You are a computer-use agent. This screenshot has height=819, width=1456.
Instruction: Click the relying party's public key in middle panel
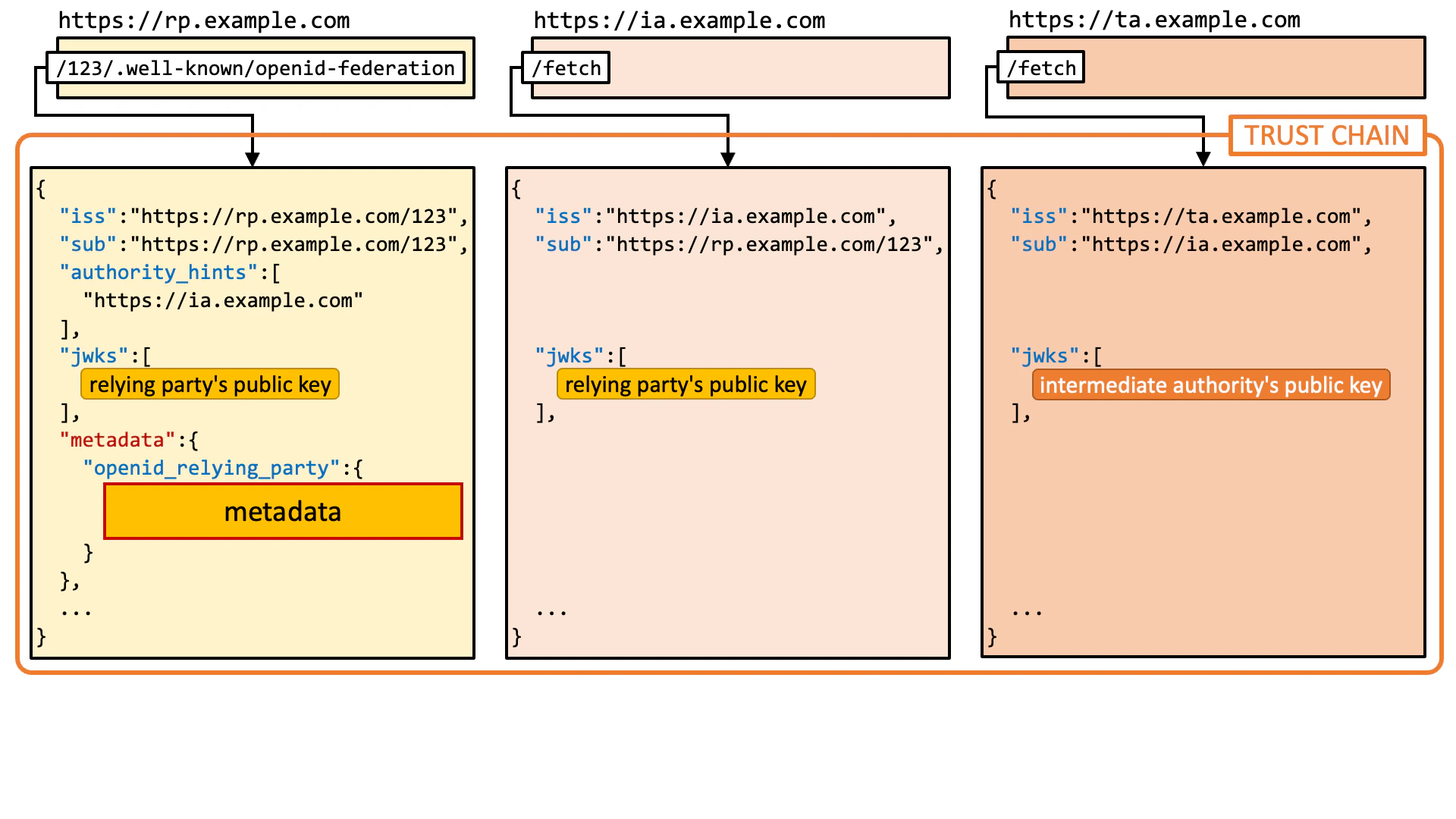coord(686,384)
